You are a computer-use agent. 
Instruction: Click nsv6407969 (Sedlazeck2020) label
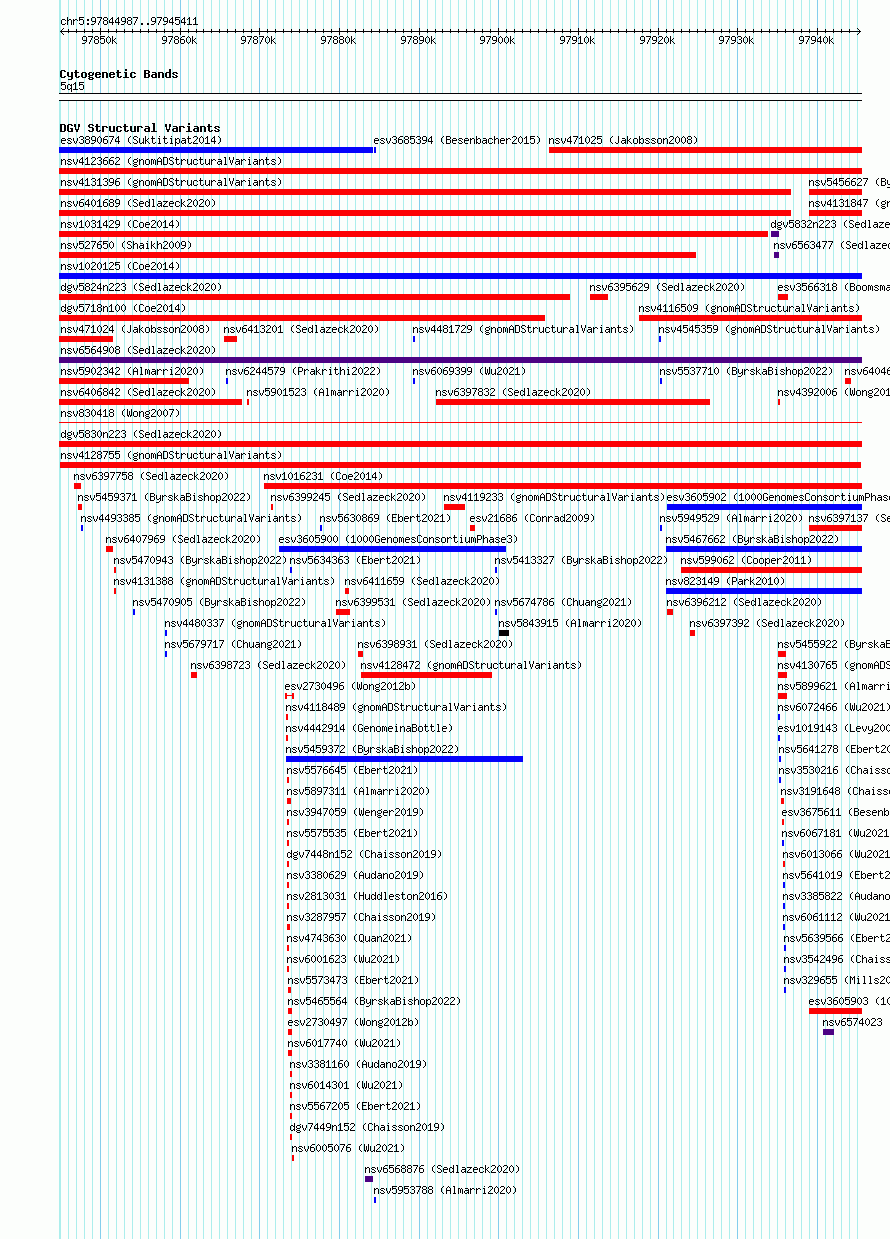coord(183,539)
